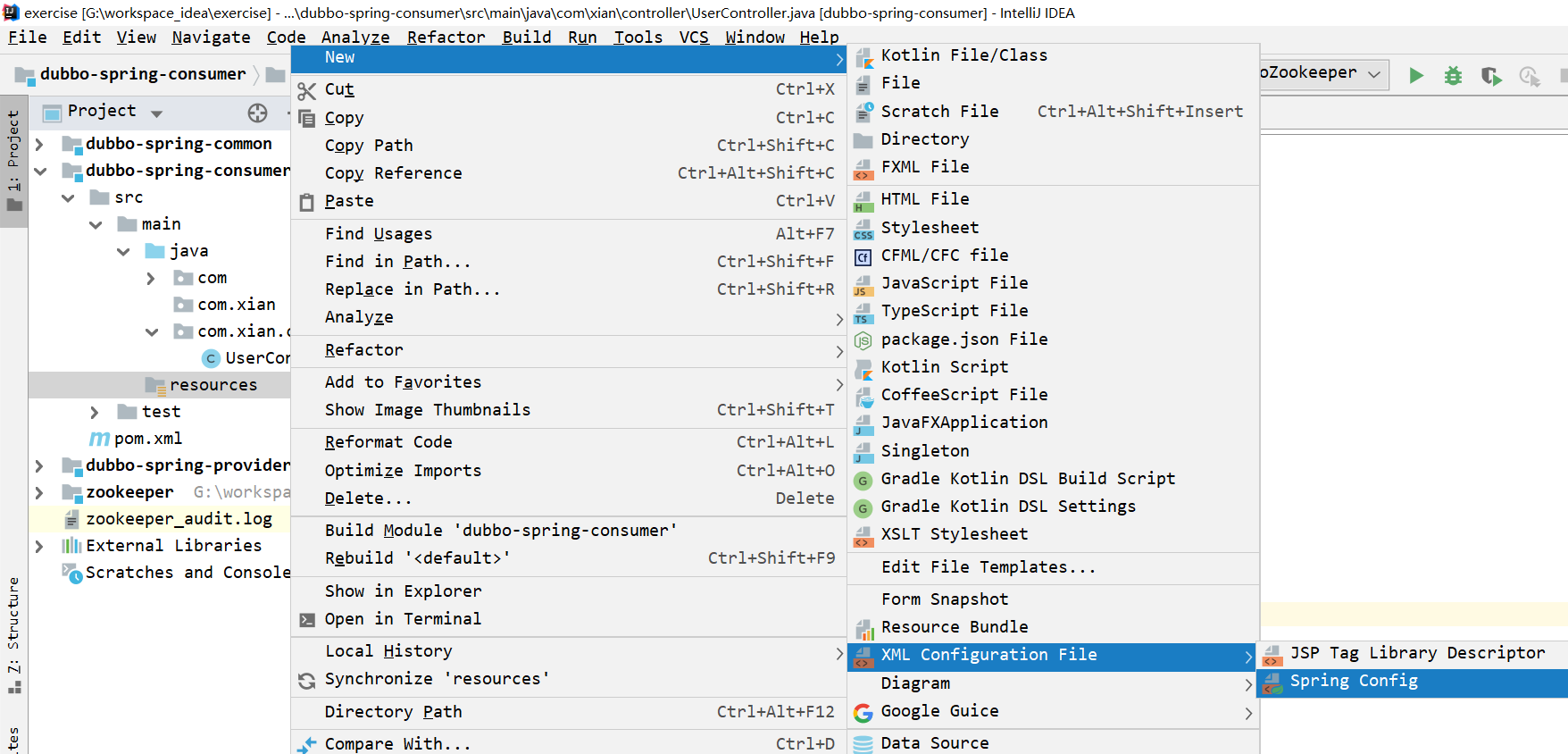Viewport: 1568px width, 754px height.
Task: Choose Reformat Code in the context menu
Action: pyautogui.click(x=388, y=442)
